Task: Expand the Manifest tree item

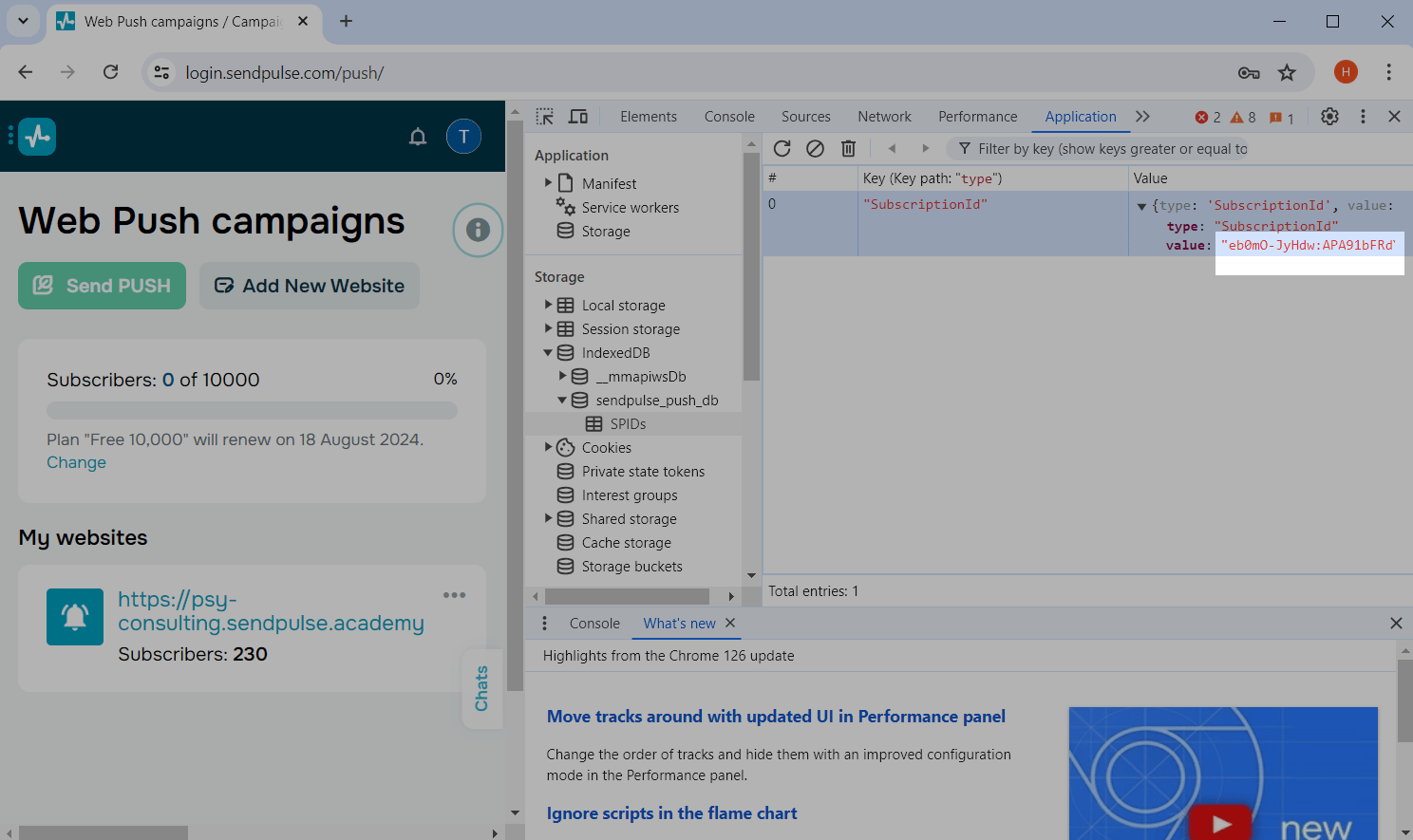Action: click(548, 182)
